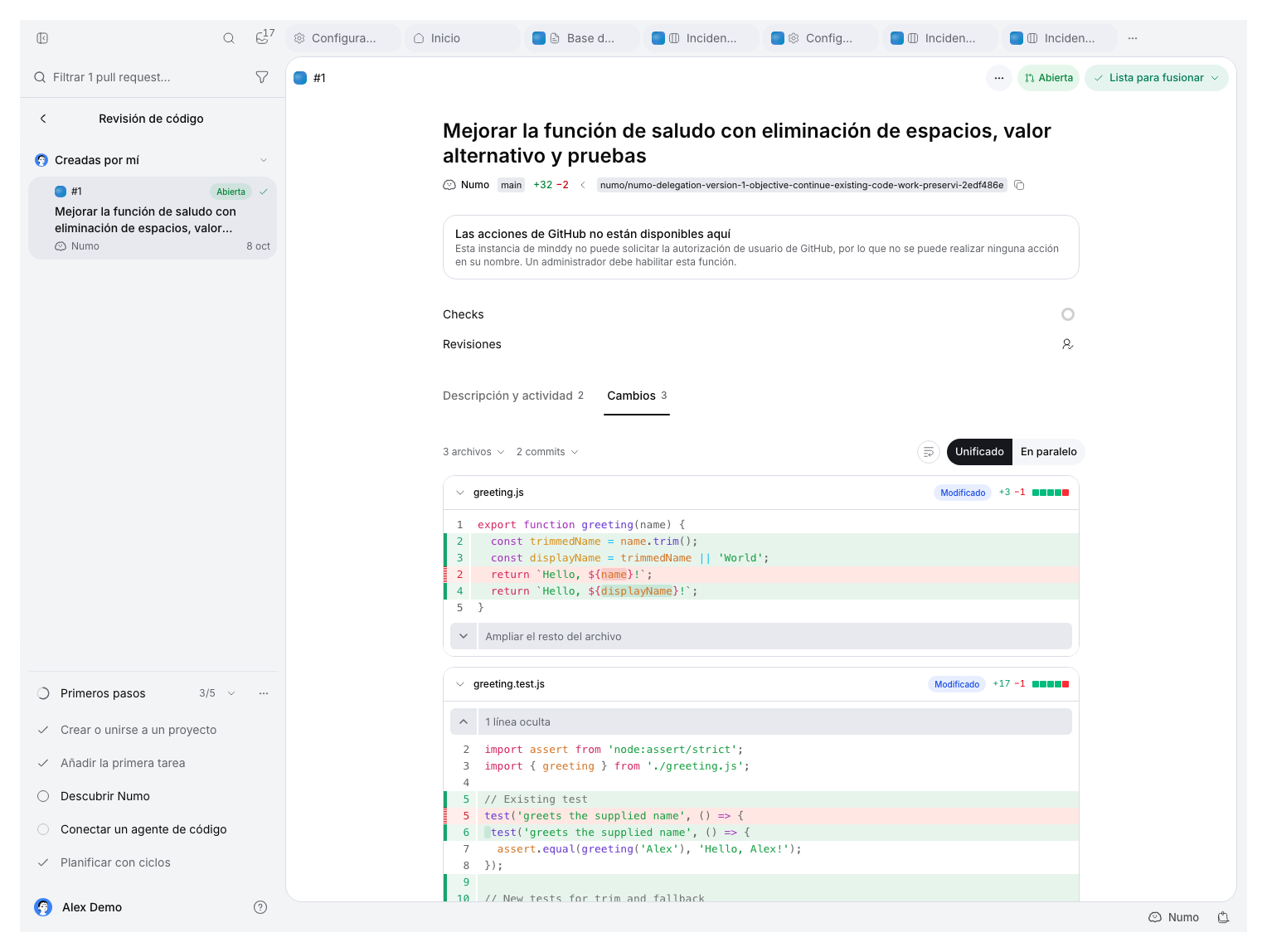Viewport: 1267px width, 952px height.
Task: Click the filter funnel icon
Action: (x=262, y=77)
